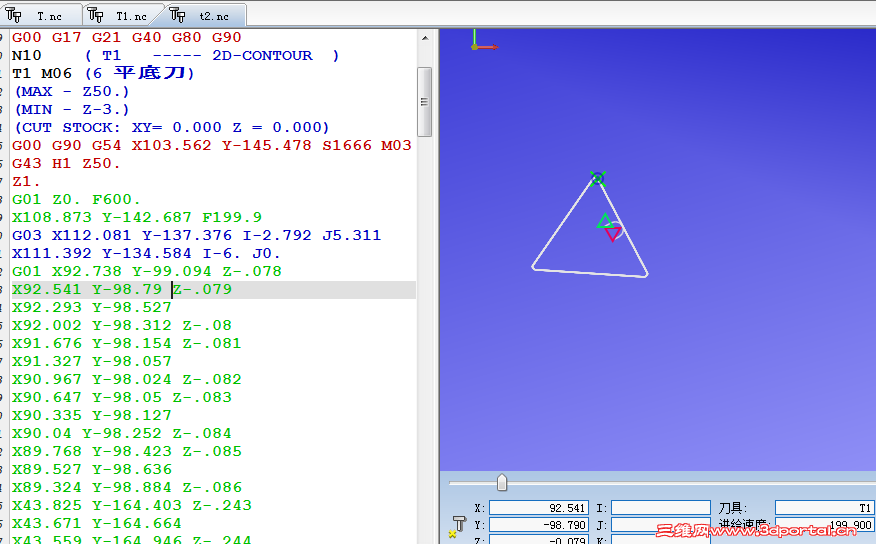Select the '(MAX - Z50.)' comment line
Viewport: 876px width, 544px height.
pos(72,91)
